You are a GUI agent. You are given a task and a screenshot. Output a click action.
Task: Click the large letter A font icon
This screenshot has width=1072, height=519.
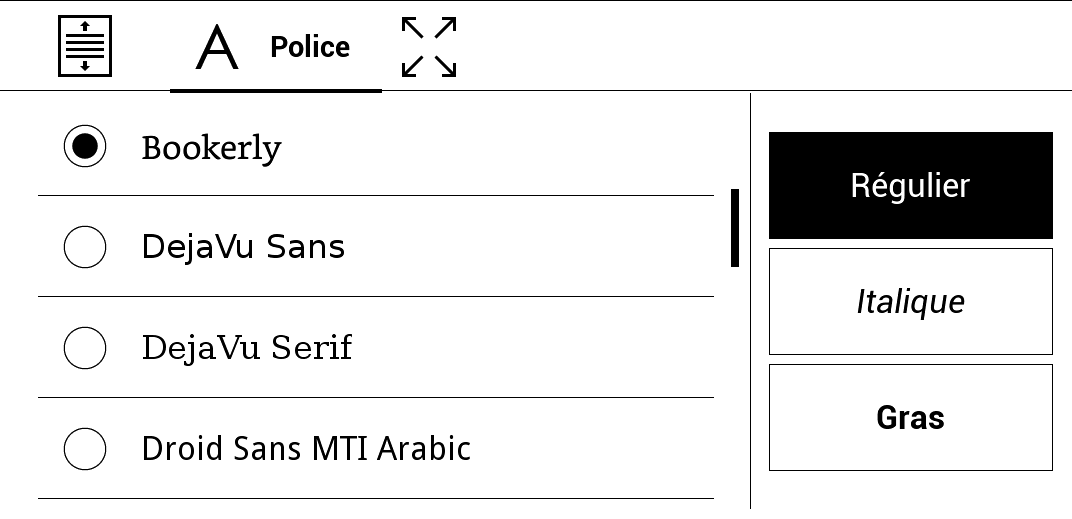pyautogui.click(x=217, y=47)
